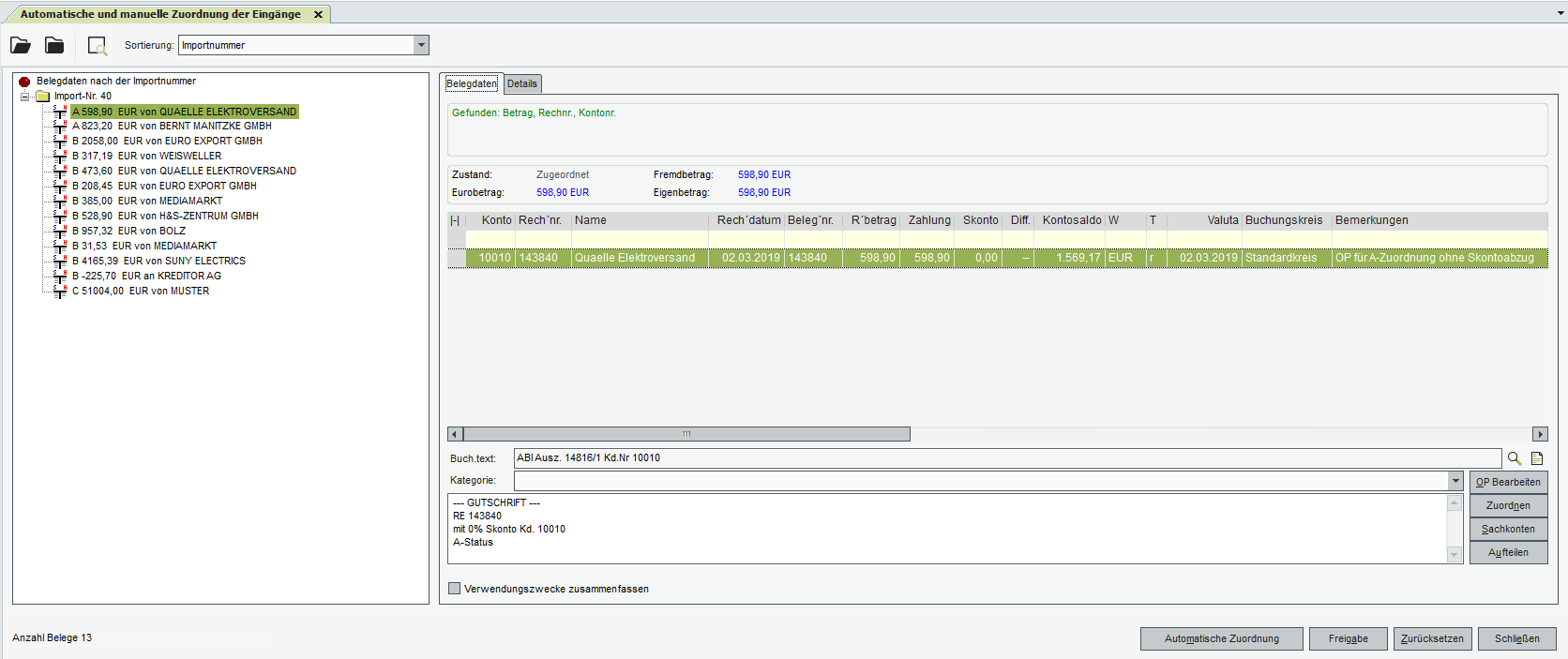Click the Aufteilen button
The width and height of the screenshot is (1568, 659).
pyautogui.click(x=1508, y=552)
